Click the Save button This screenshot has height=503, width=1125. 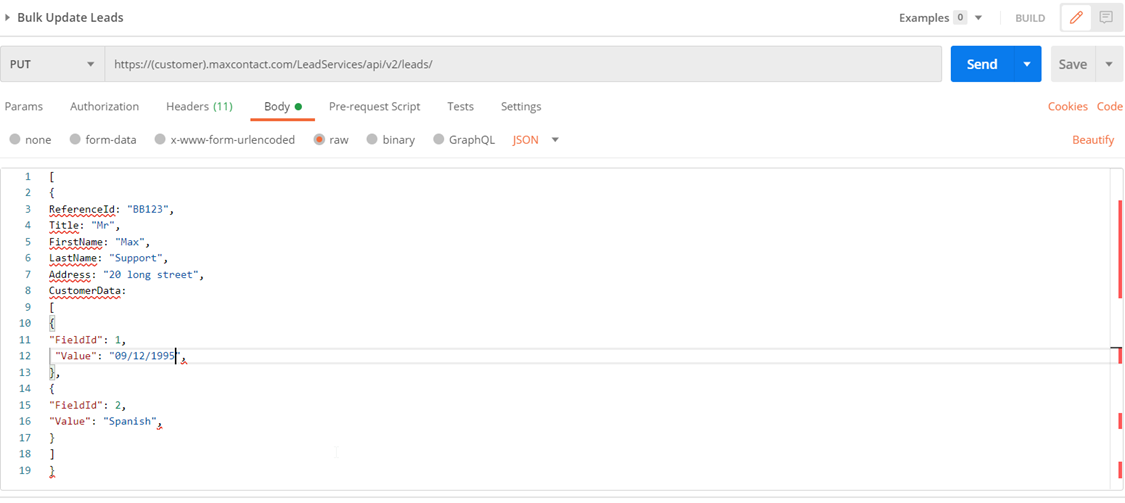click(1073, 64)
